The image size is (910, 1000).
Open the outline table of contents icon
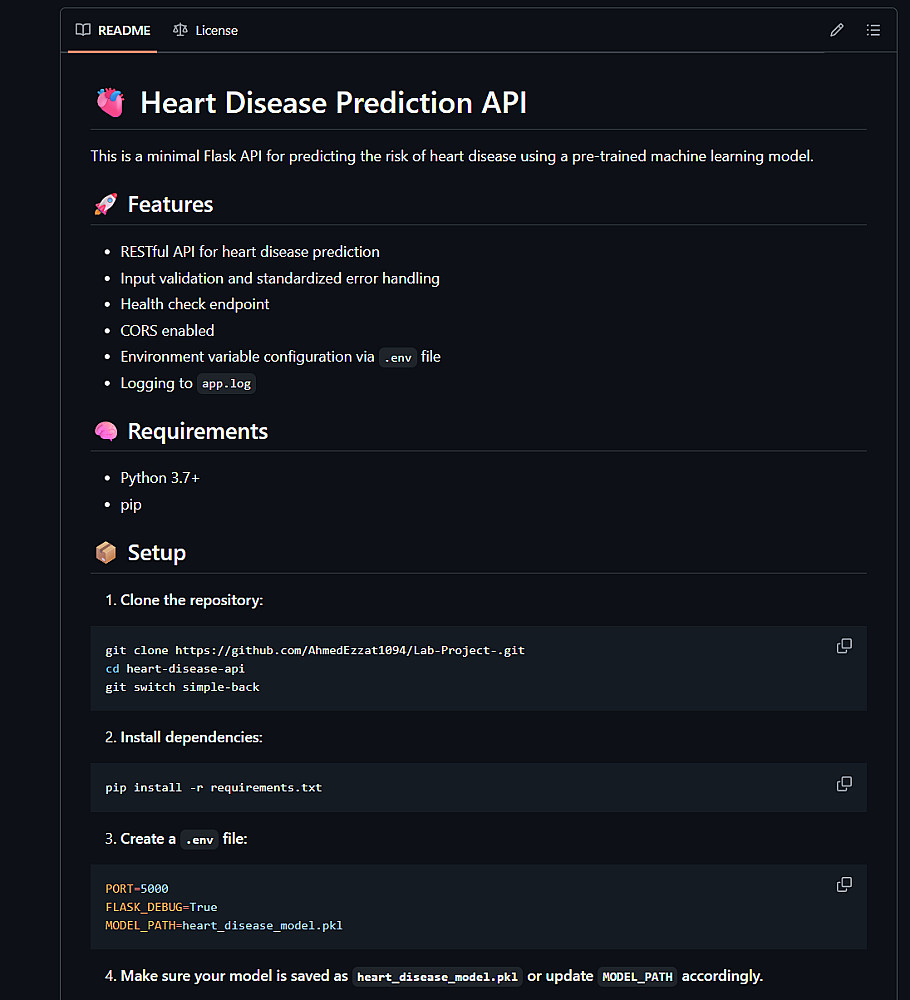tap(873, 30)
